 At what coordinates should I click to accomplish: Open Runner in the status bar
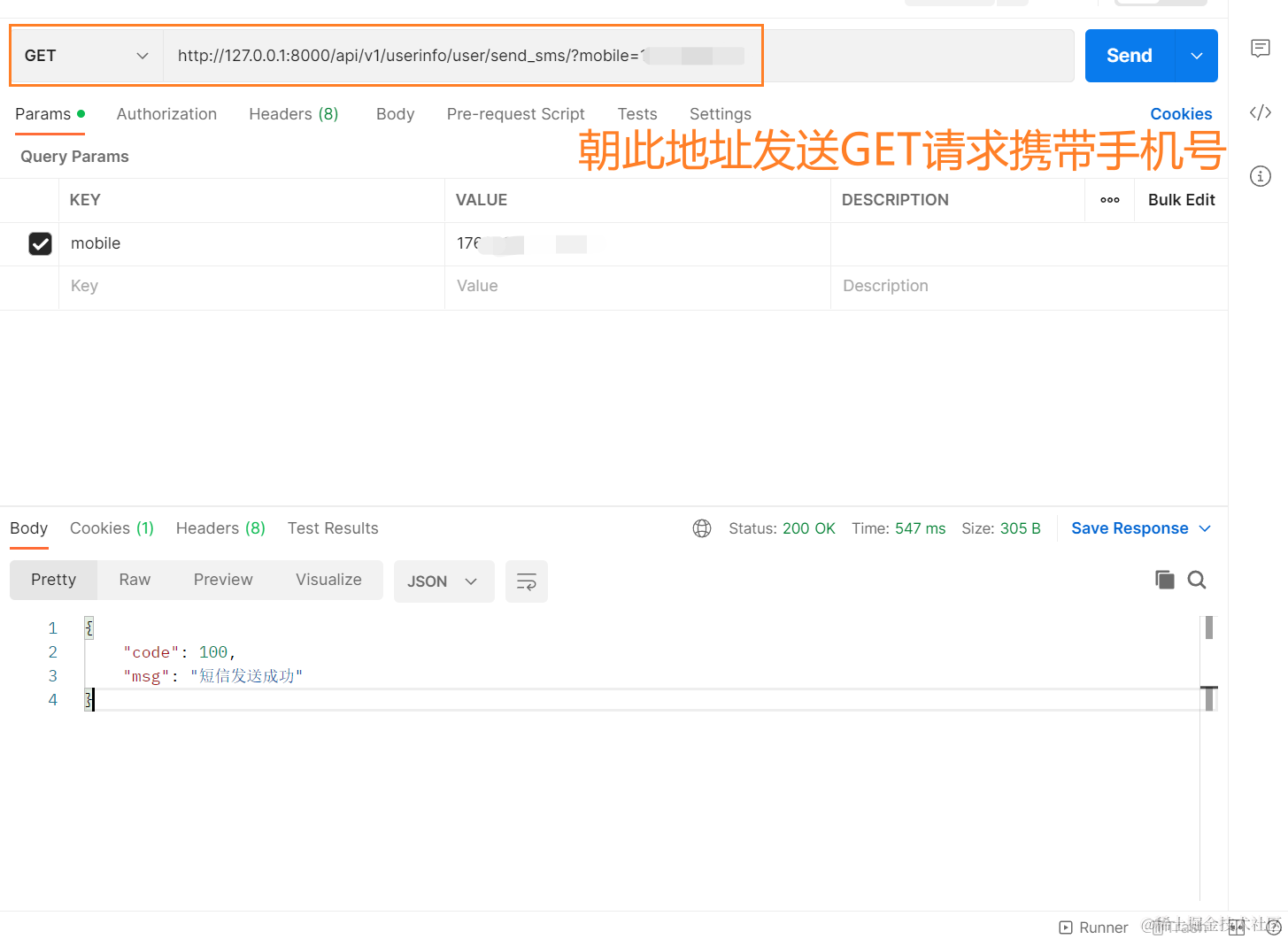point(1094,927)
